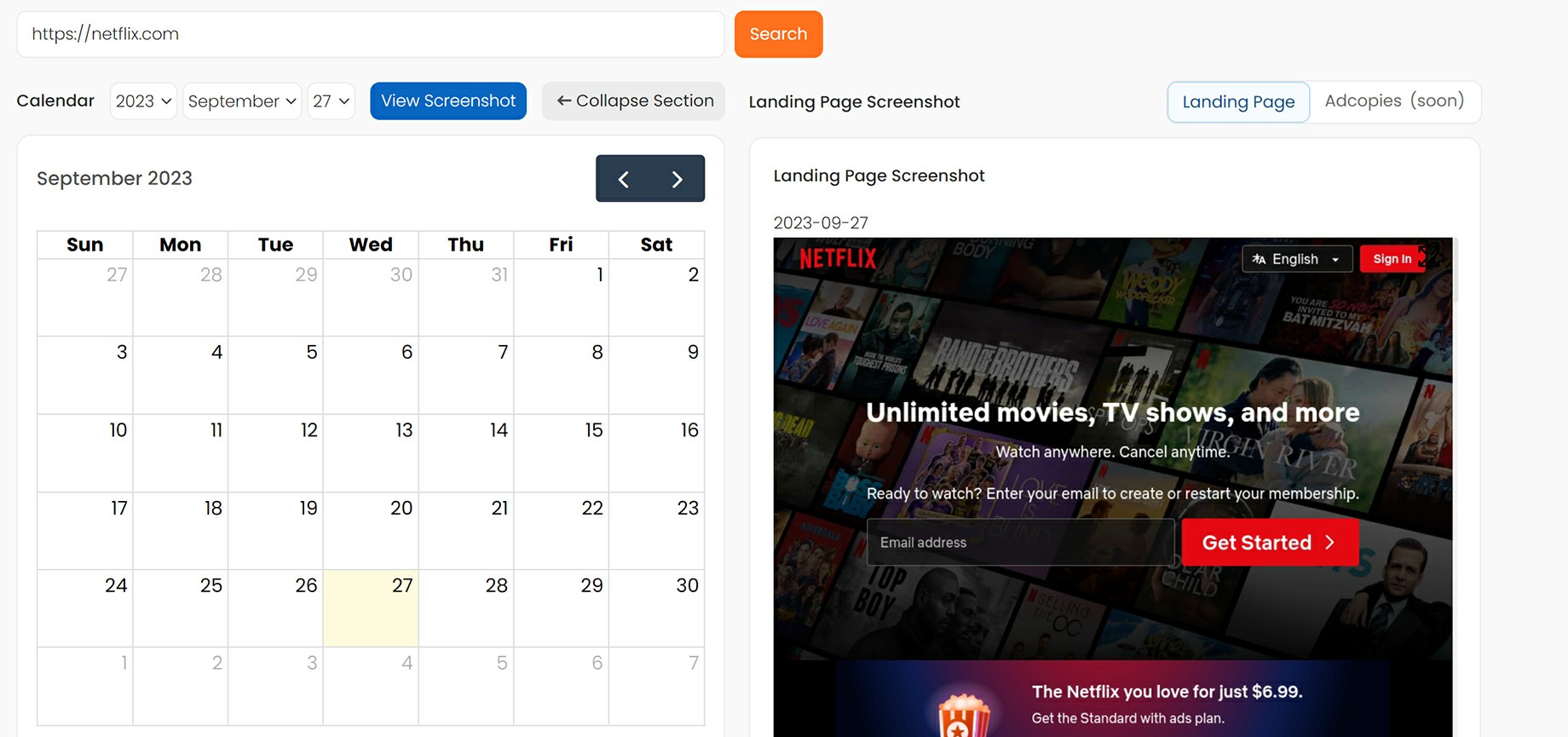Go to the next month with right arrow
The height and width of the screenshot is (737, 1568).
tap(677, 179)
